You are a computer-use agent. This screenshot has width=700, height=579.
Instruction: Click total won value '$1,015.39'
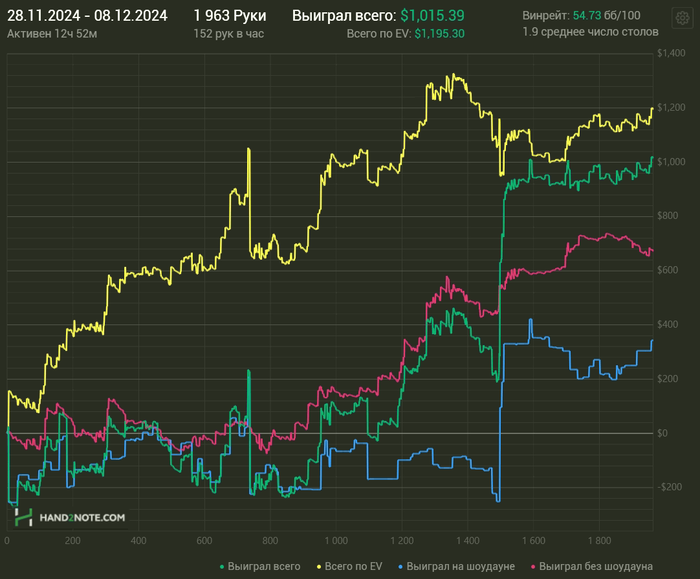pos(432,16)
